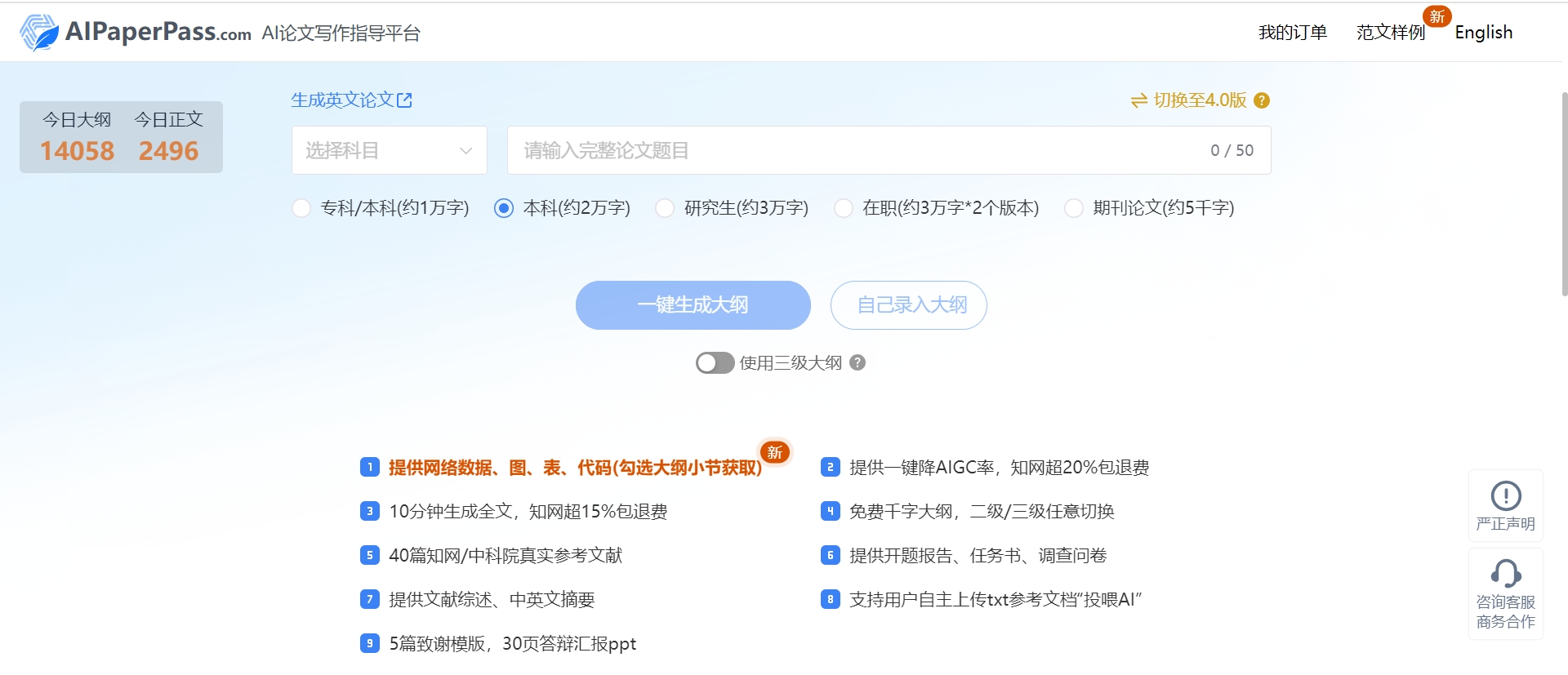Viewport: 1568px width, 675px height.
Task: Click the page's vertical scrollbar
Action: click(1563, 194)
